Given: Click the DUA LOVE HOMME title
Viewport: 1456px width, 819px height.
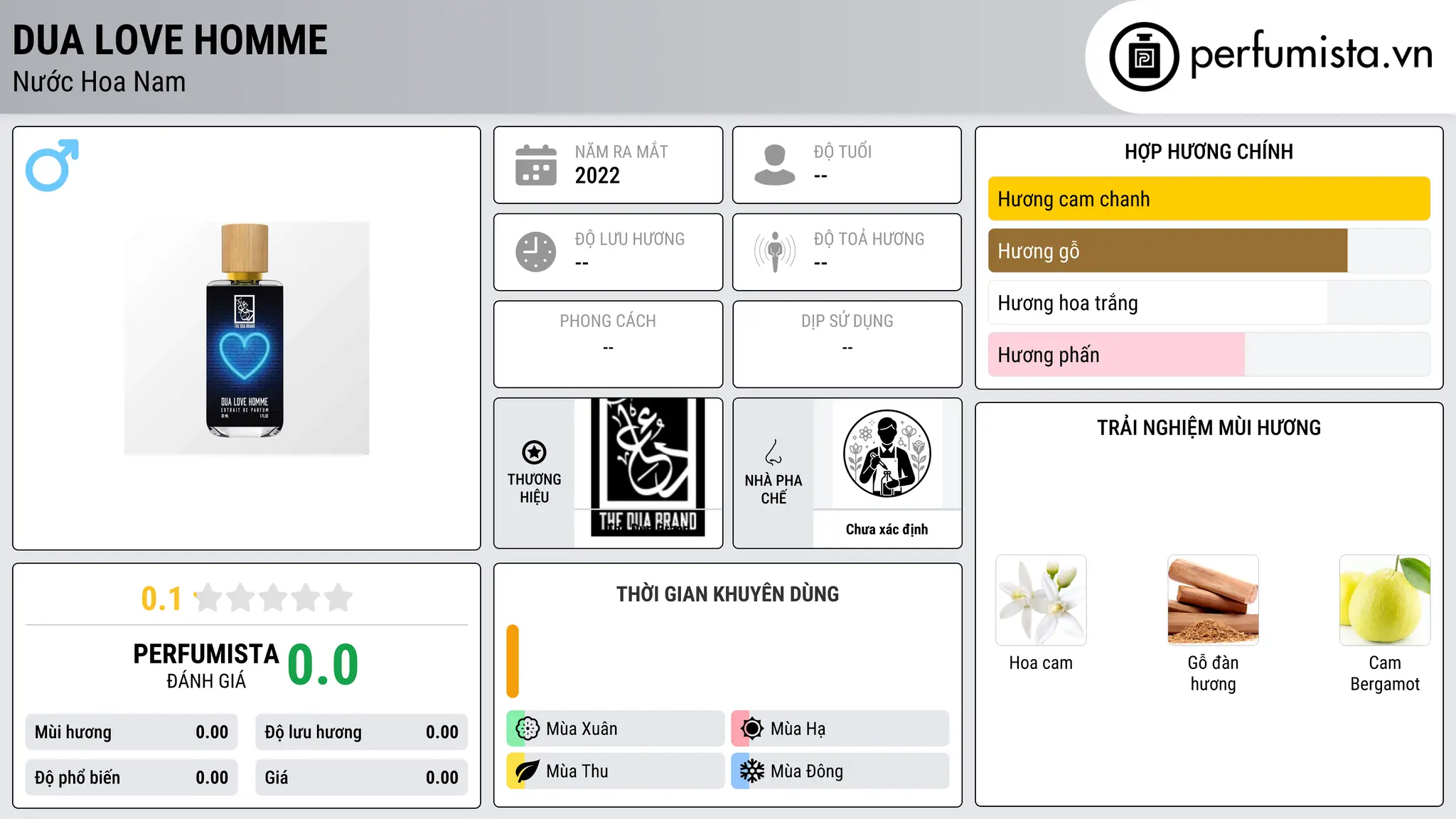Looking at the screenshot, I should click(x=170, y=40).
